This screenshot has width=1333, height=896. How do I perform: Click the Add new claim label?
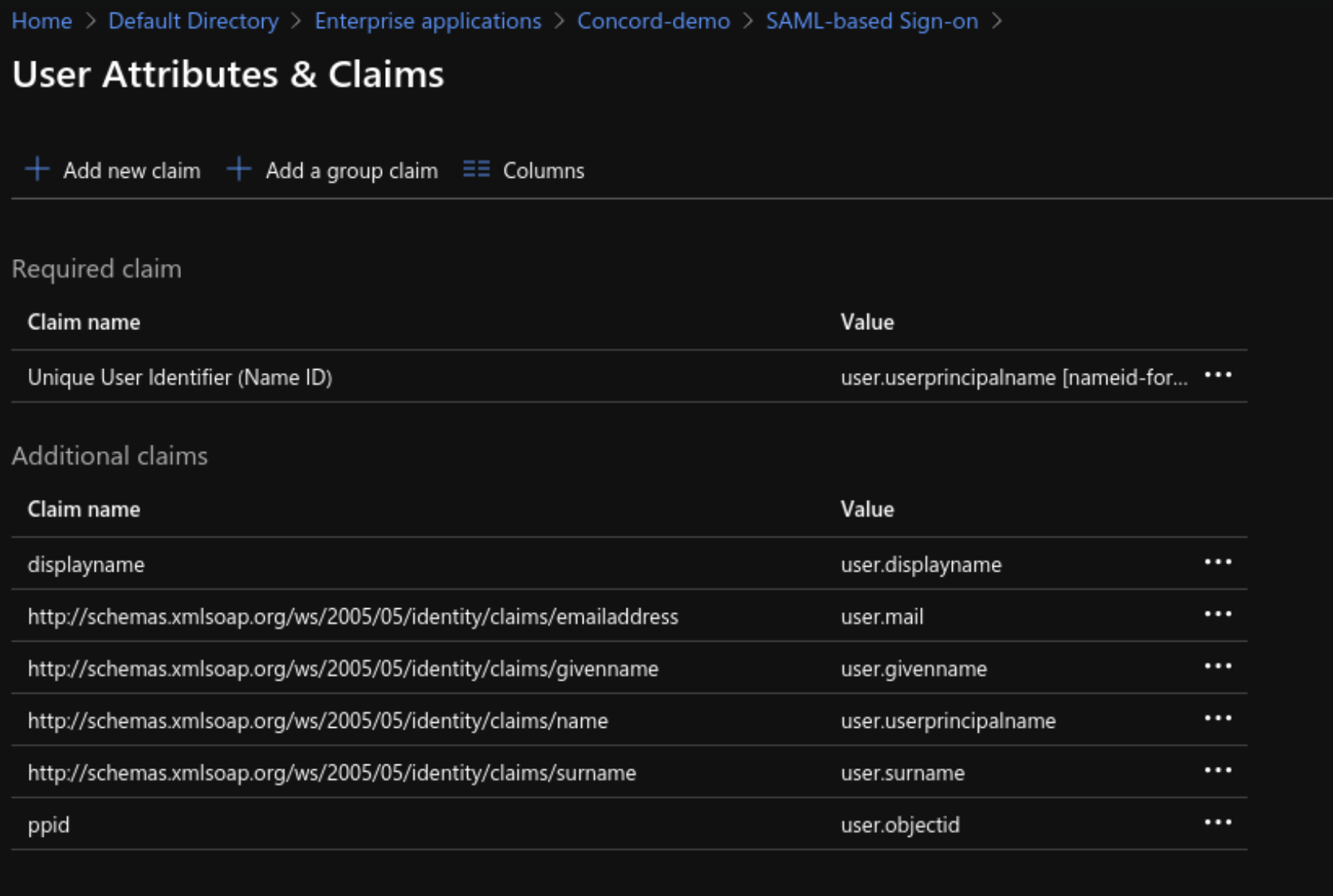coord(132,171)
